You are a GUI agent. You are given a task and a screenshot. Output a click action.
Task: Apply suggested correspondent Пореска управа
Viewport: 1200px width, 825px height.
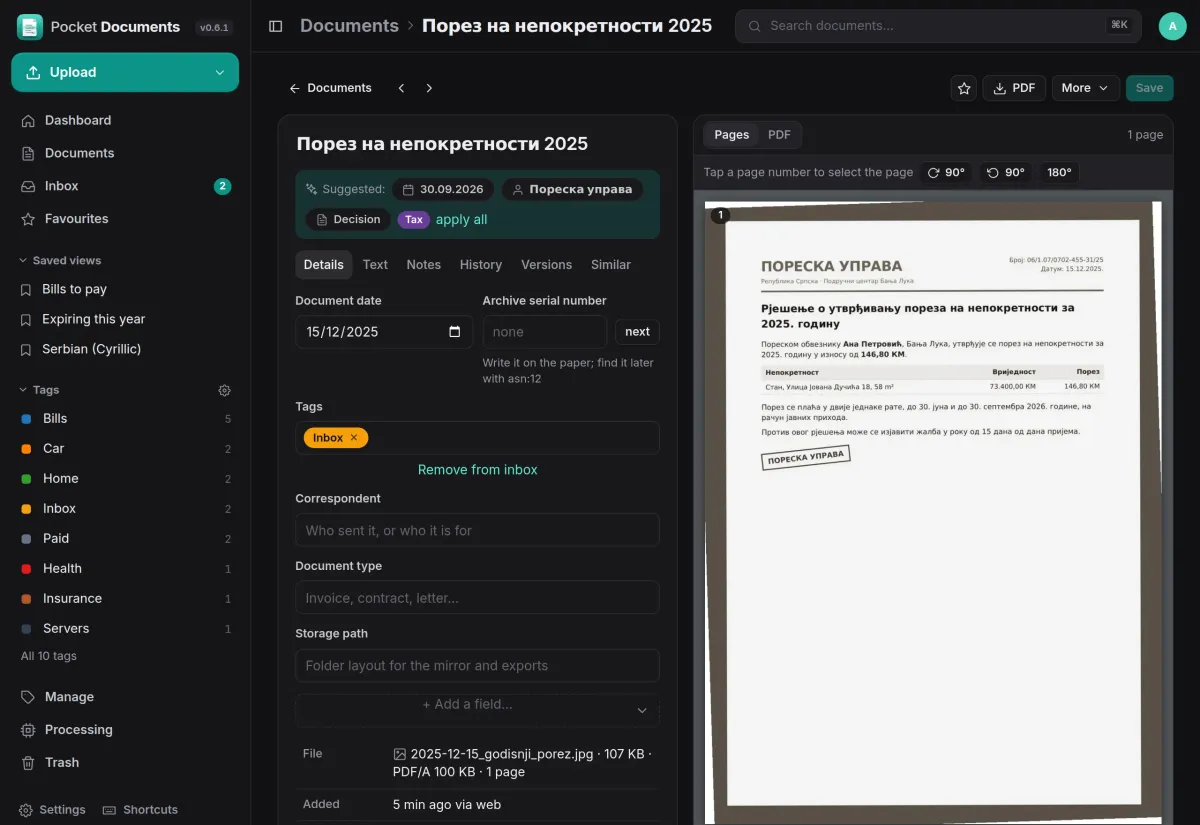[572, 189]
